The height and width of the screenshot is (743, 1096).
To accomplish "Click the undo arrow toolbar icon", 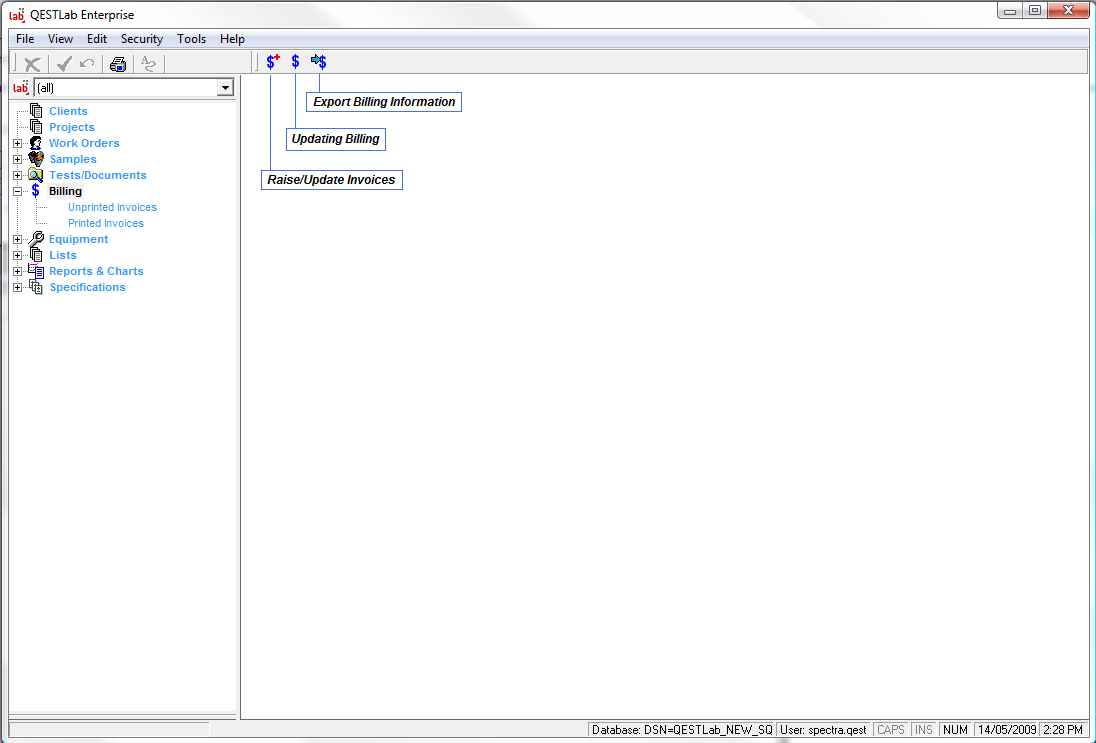I will 87,64.
